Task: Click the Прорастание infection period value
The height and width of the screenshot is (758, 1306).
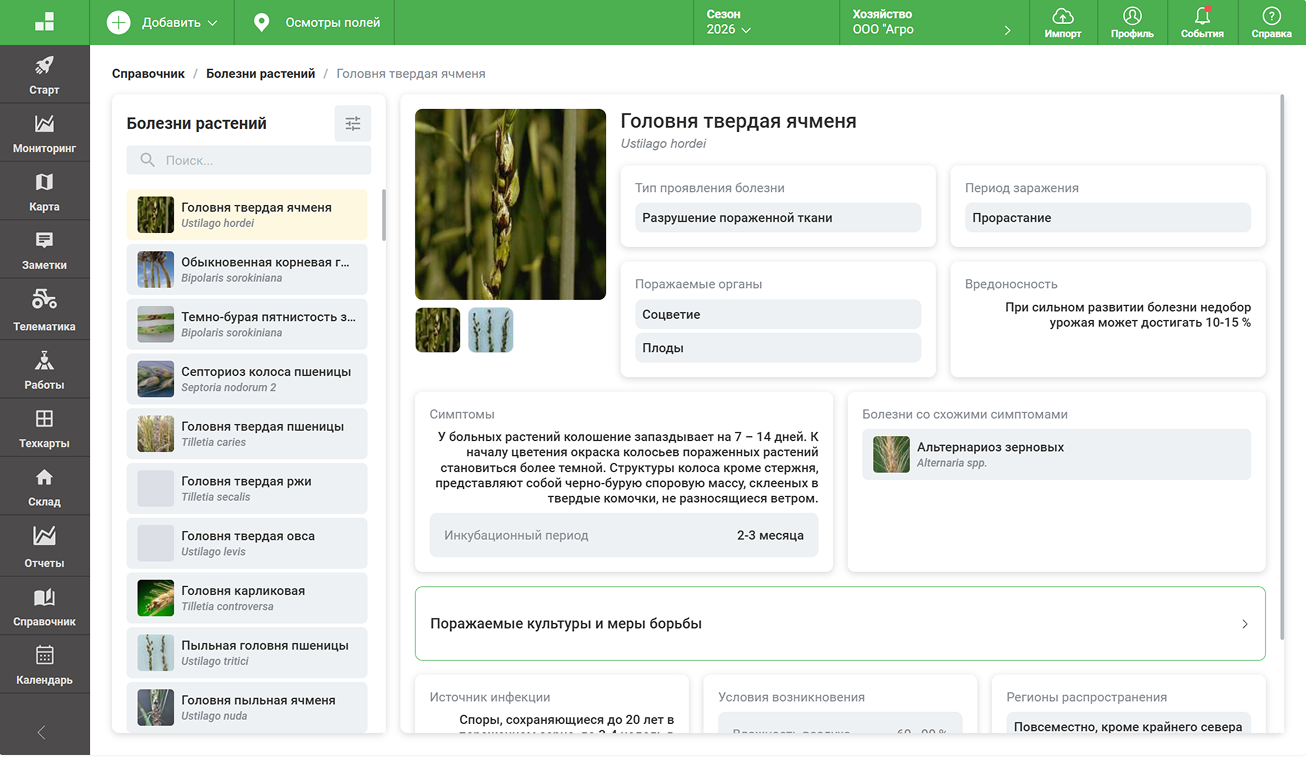Action: pos(1108,217)
